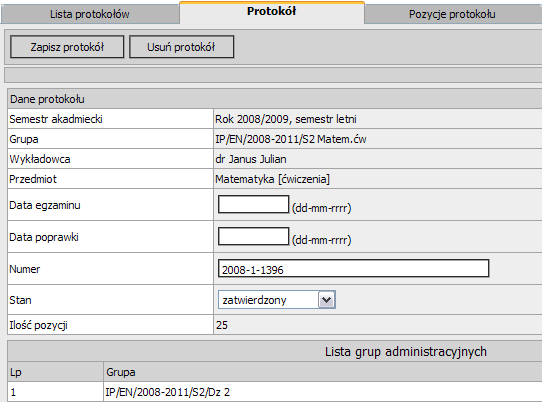The height and width of the screenshot is (402, 542).
Task: Click the Stan dropdown arrow
Action: [326, 300]
